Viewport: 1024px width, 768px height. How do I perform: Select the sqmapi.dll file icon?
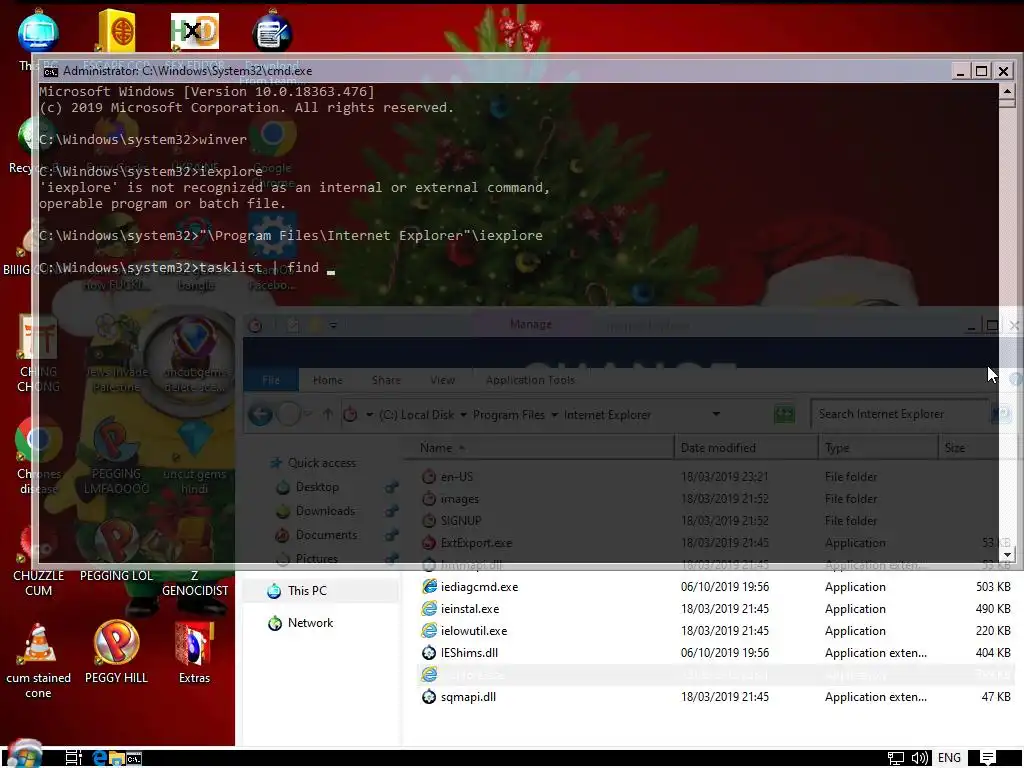429,697
